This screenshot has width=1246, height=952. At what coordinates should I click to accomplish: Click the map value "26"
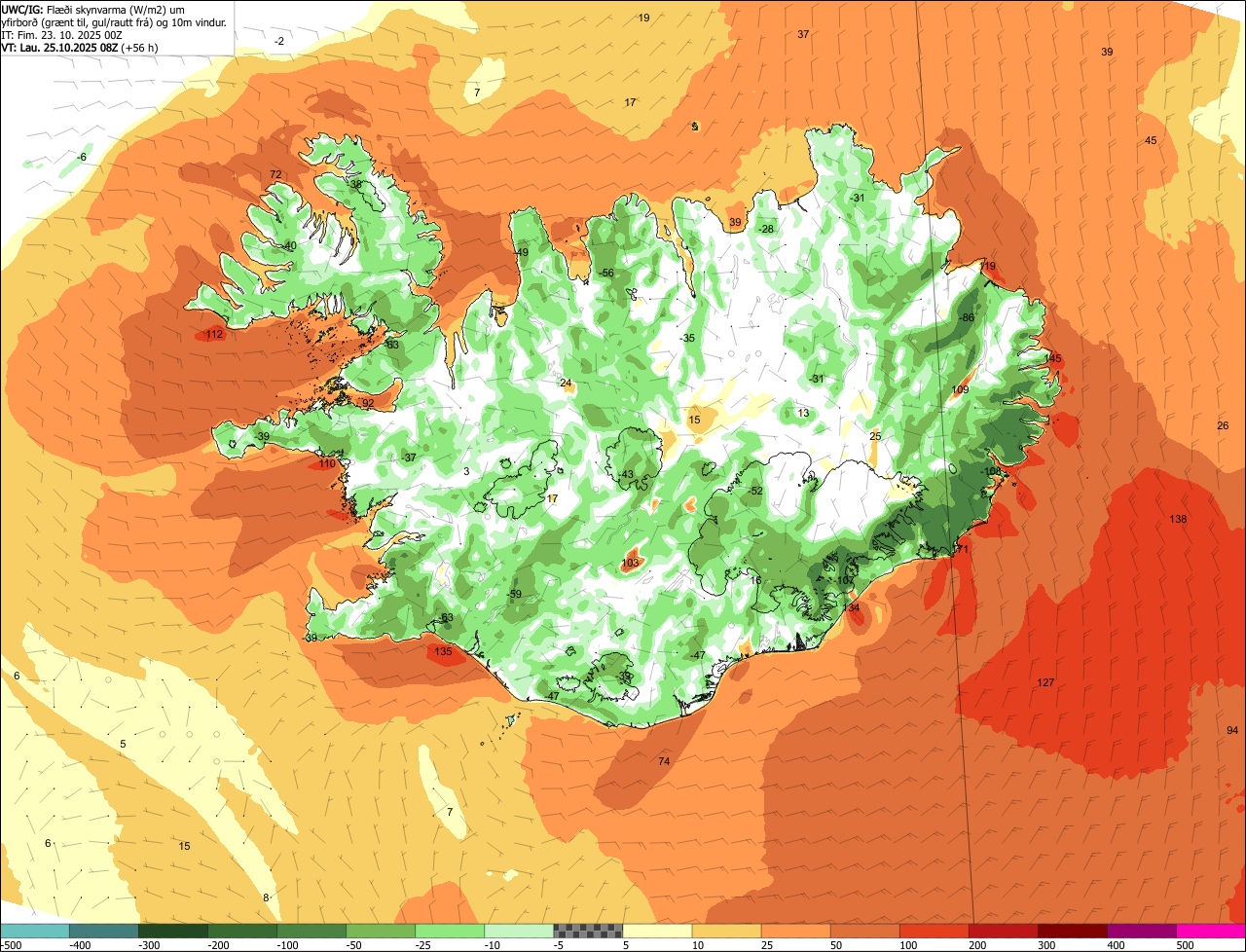pos(1223,425)
